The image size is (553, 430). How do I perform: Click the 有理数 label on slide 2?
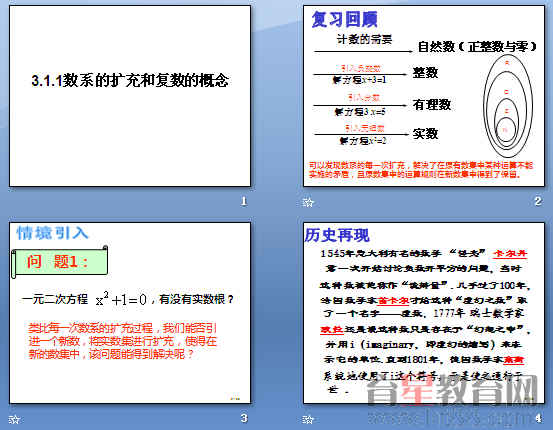click(432, 104)
